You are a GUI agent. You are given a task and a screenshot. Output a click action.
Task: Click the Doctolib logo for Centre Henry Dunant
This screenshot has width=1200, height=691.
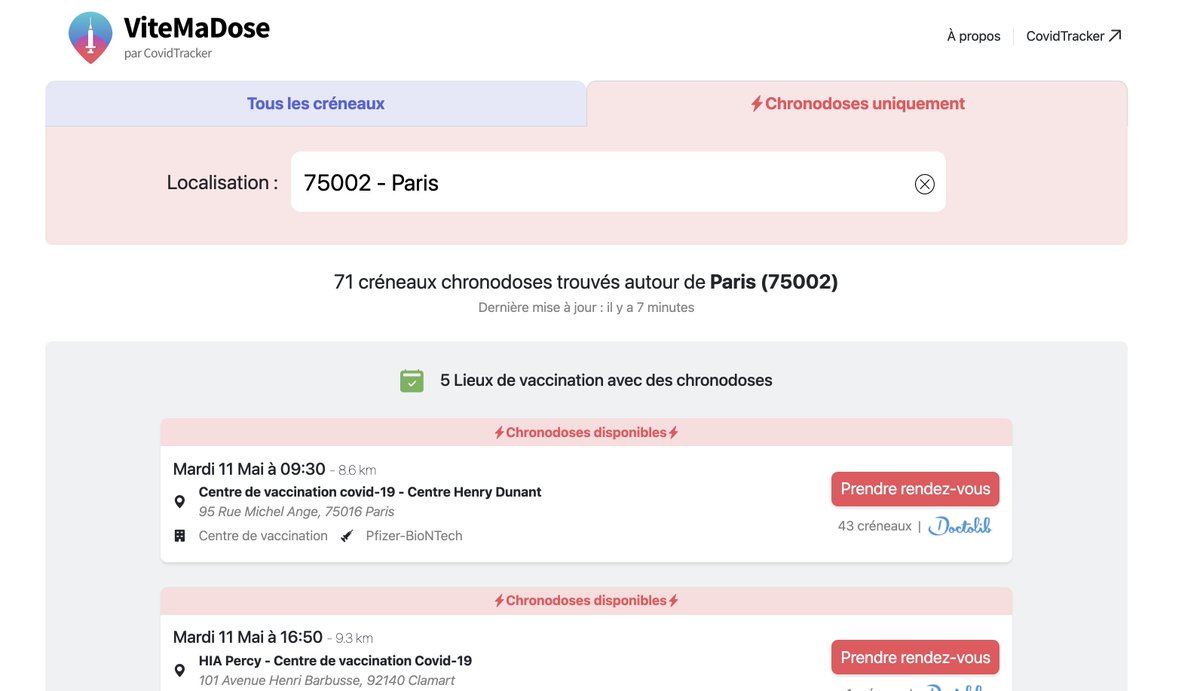tap(960, 526)
